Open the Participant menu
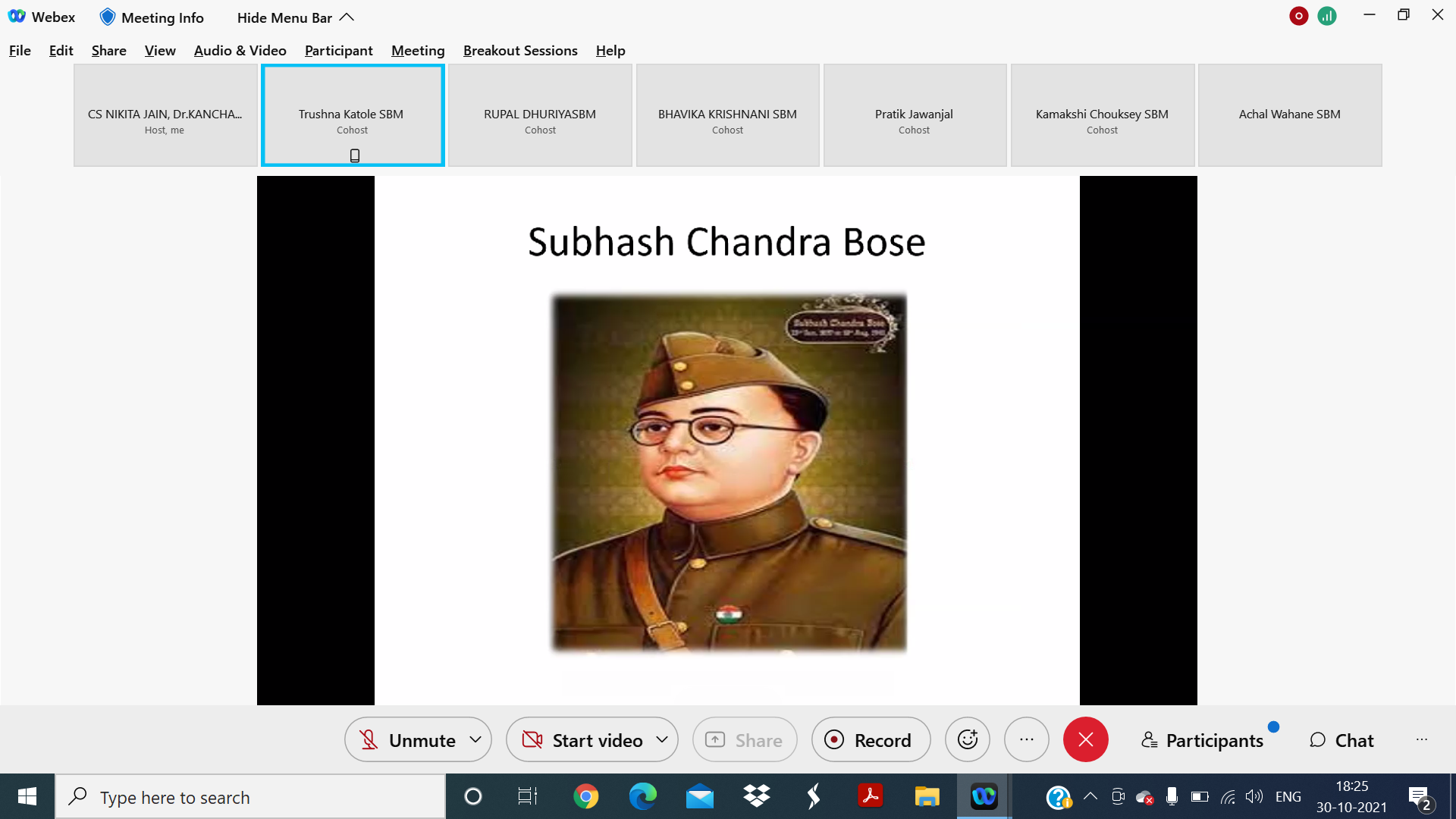Image resolution: width=1456 pixels, height=819 pixels. point(338,51)
